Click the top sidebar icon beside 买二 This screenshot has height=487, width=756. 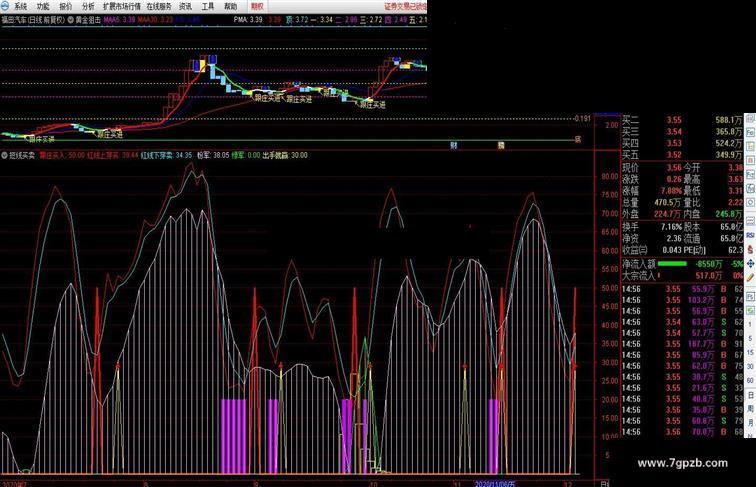pos(751,119)
